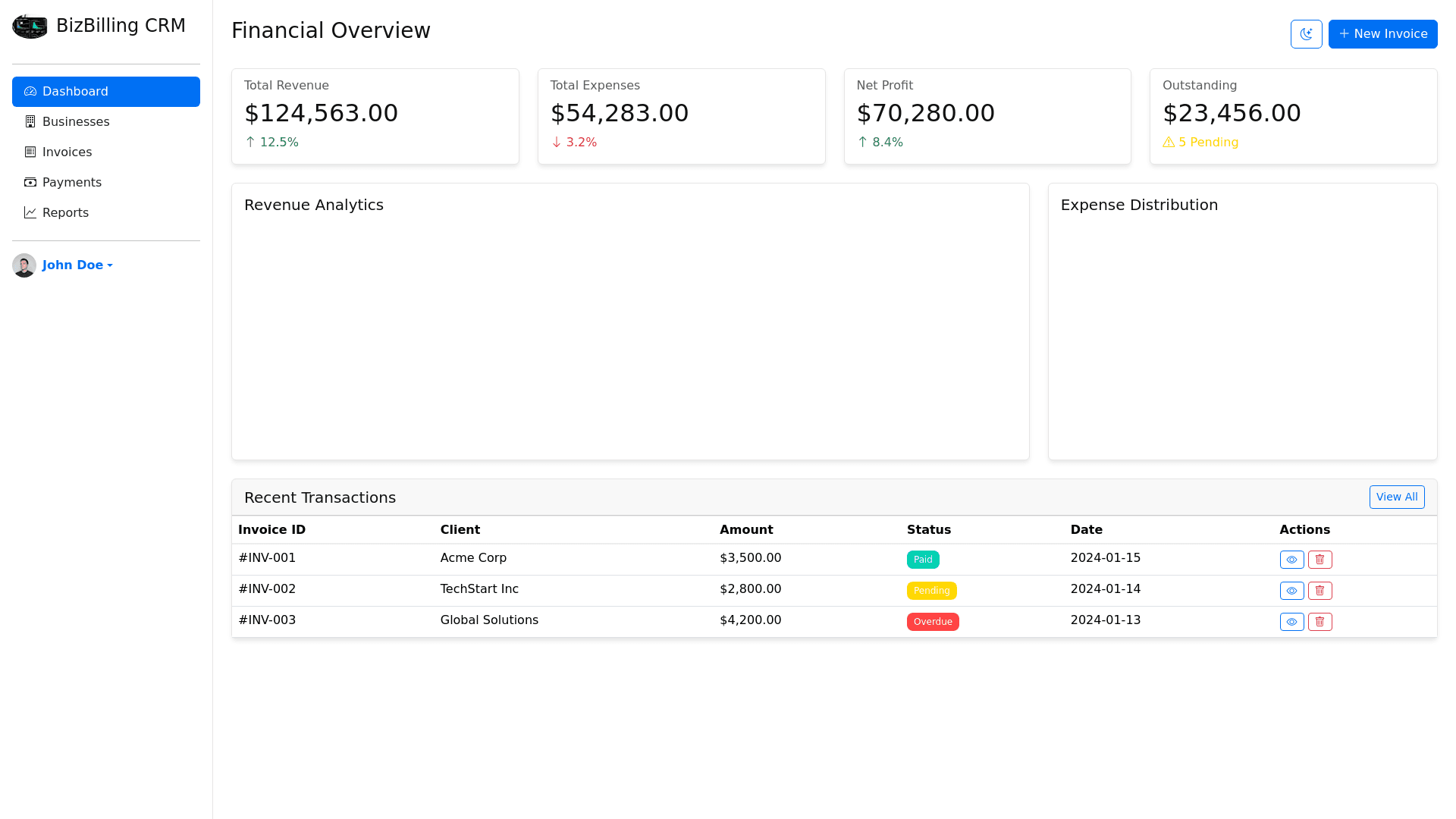Viewport: 1456px width, 819px height.
Task: Open the John Doe user dropdown
Action: tap(77, 265)
